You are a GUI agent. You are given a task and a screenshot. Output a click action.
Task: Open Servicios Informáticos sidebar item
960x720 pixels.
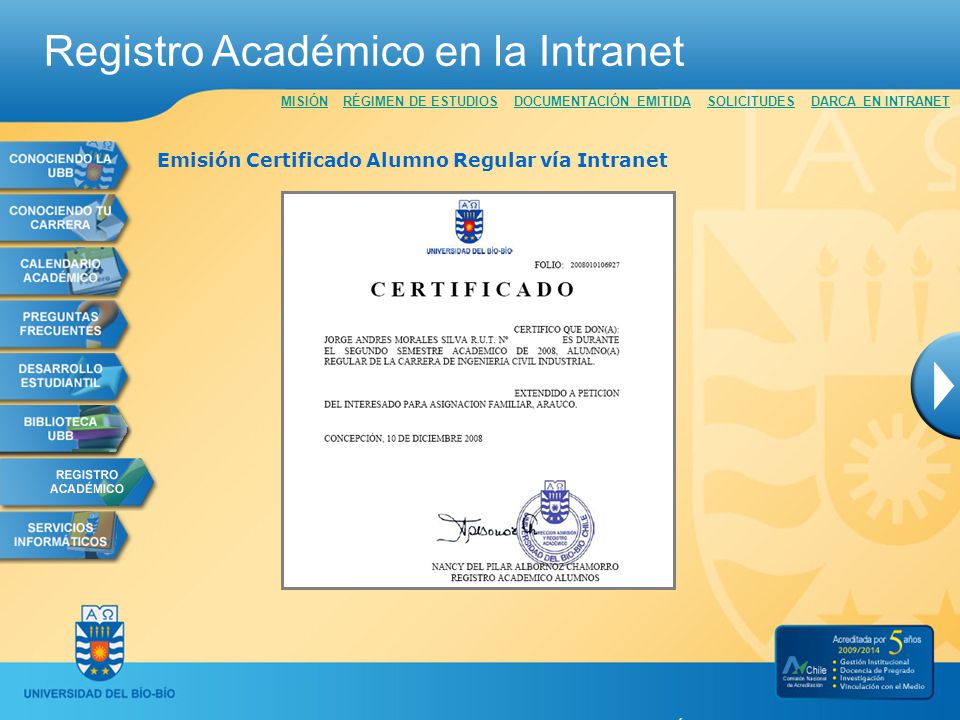(63, 534)
